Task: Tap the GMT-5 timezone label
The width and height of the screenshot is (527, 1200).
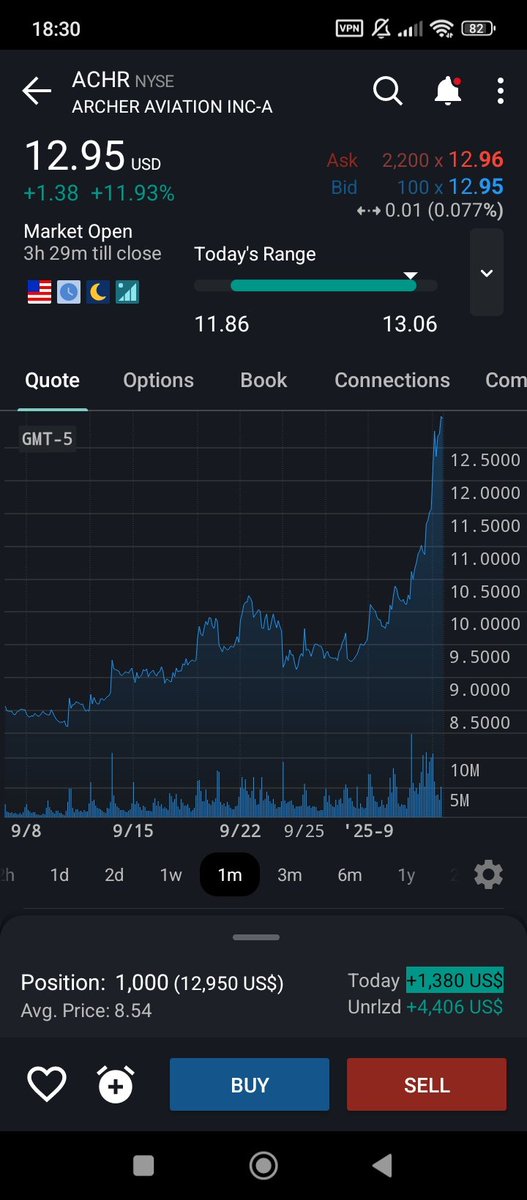Action: 47,438
